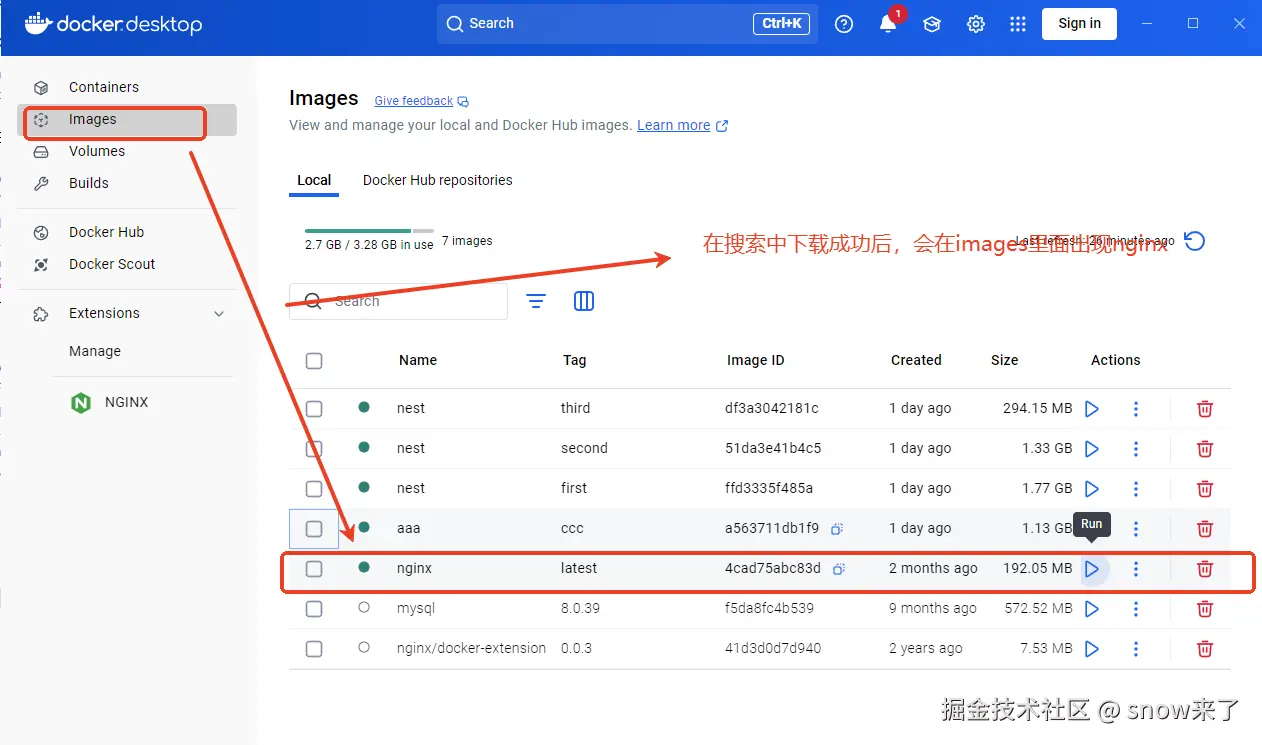Check the nginx latest row checkbox

(314, 569)
